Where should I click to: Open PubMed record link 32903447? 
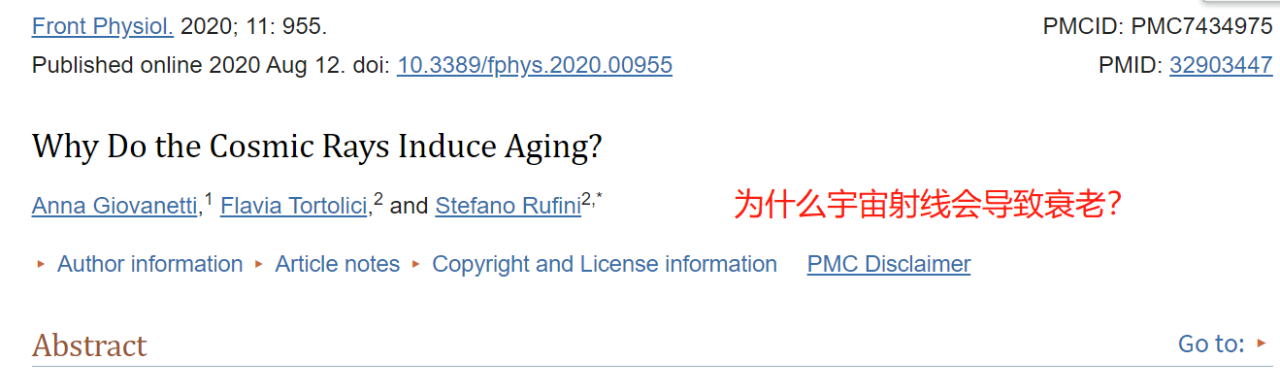tap(1221, 66)
